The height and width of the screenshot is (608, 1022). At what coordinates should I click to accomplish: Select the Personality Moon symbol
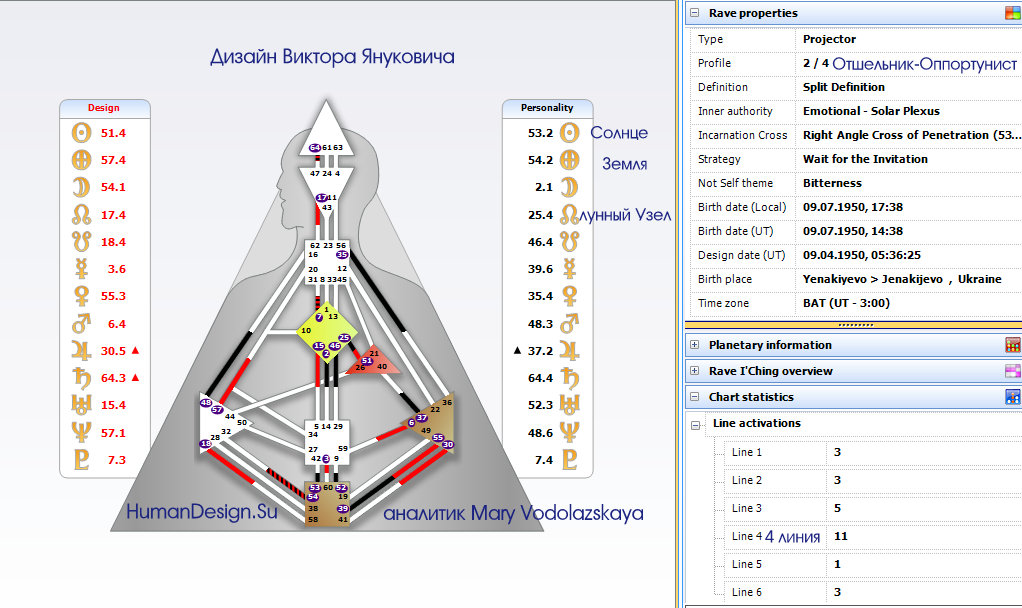pos(570,187)
